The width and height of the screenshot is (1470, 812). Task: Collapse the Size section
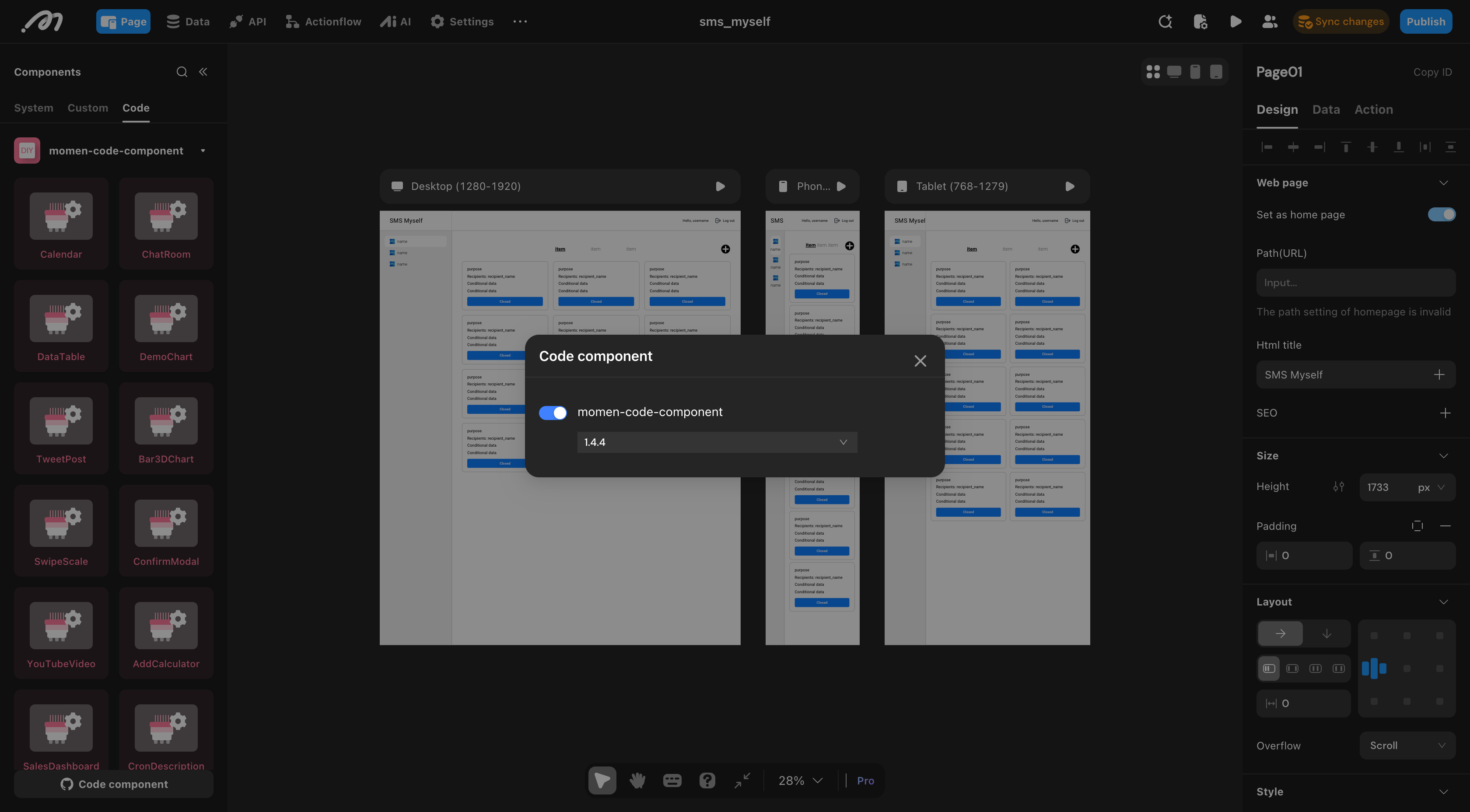[1443, 456]
